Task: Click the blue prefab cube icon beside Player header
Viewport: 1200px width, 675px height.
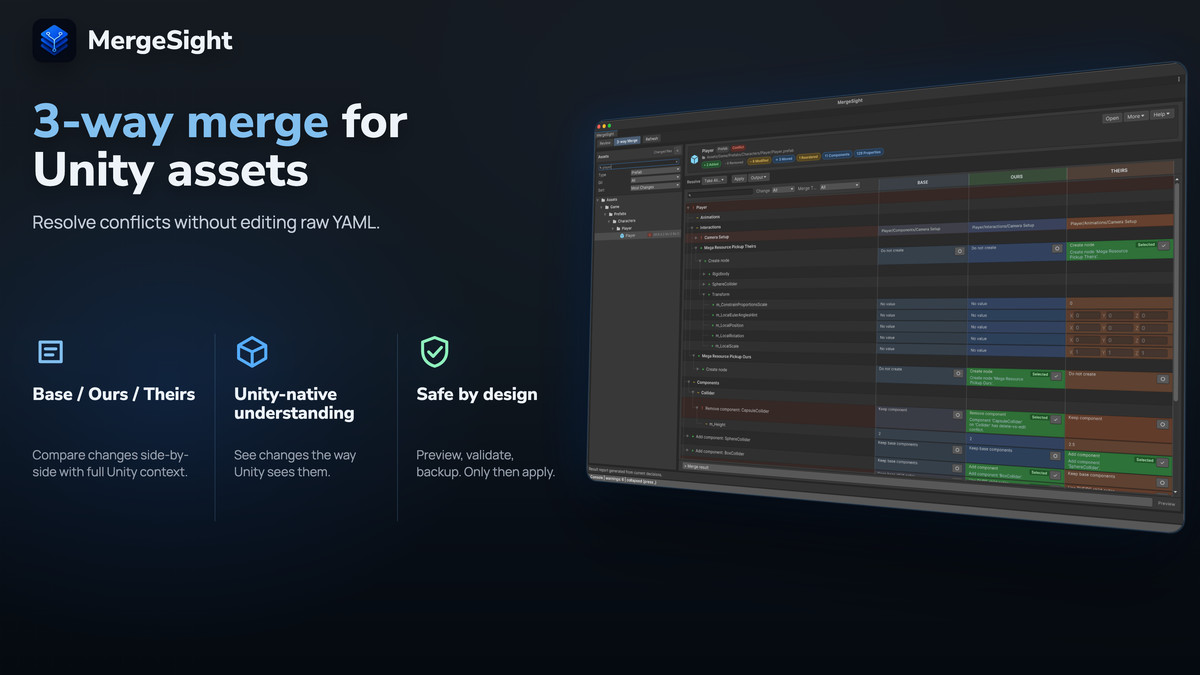Action: point(694,159)
